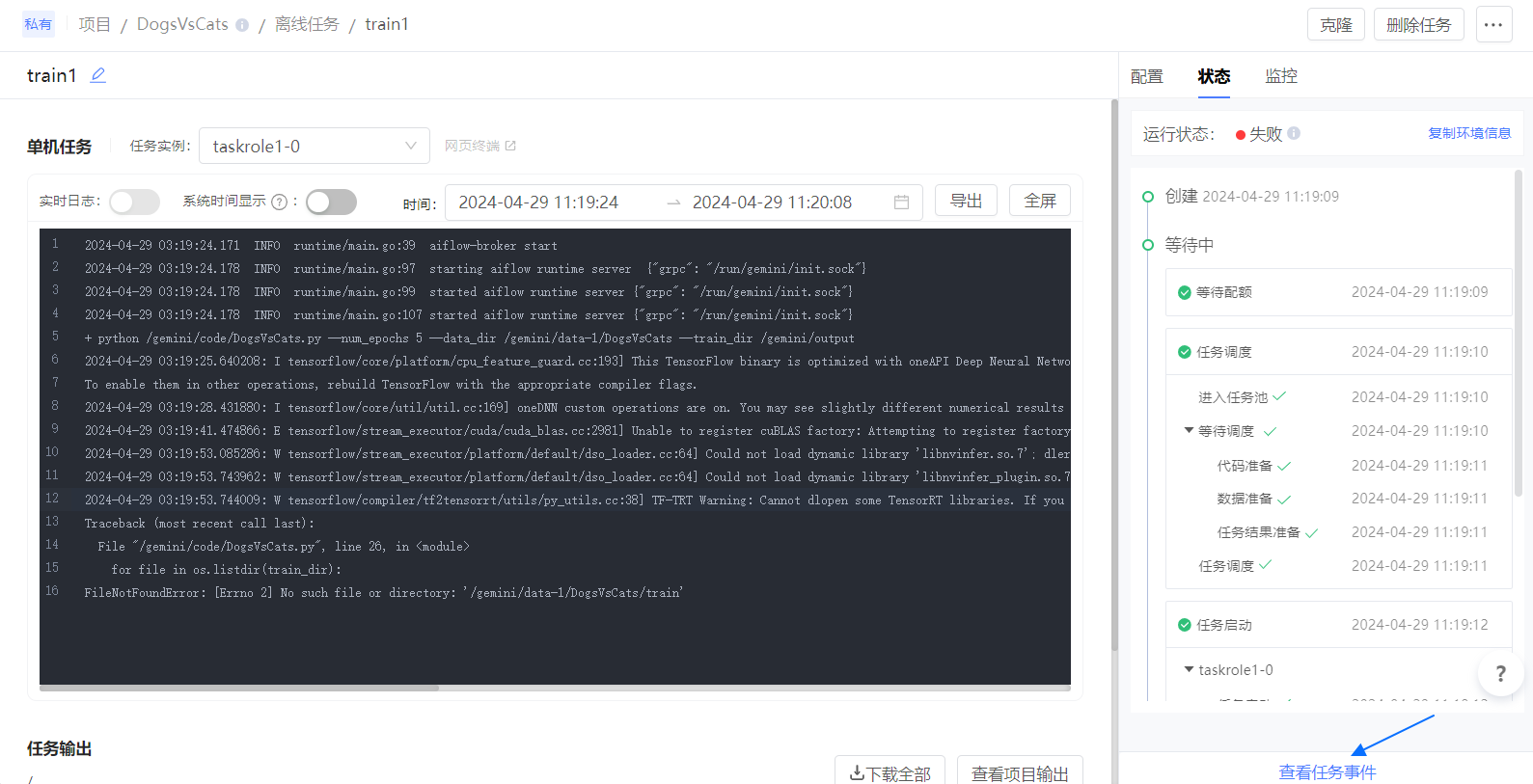This screenshot has height=784, width=1533.
Task: Click the info icon next to DogsVsCats
Action: point(242,25)
